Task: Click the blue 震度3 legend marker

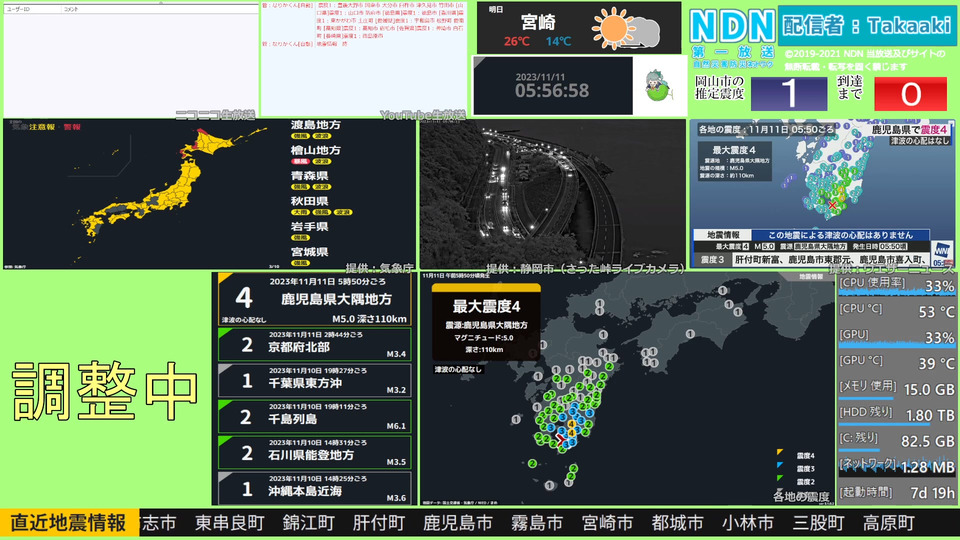Action: coord(780,465)
